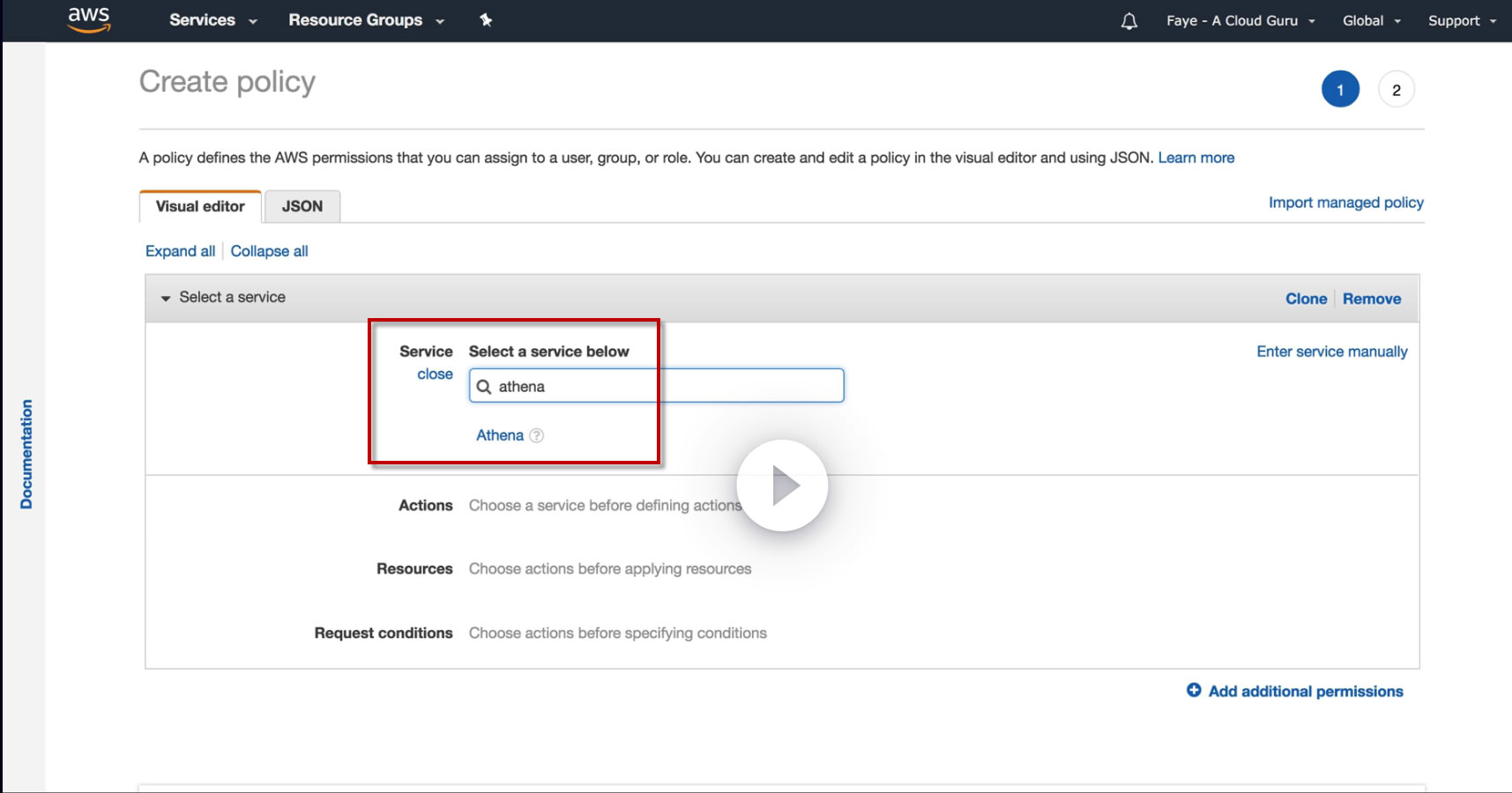Switch to the JSON tab

pos(302,206)
